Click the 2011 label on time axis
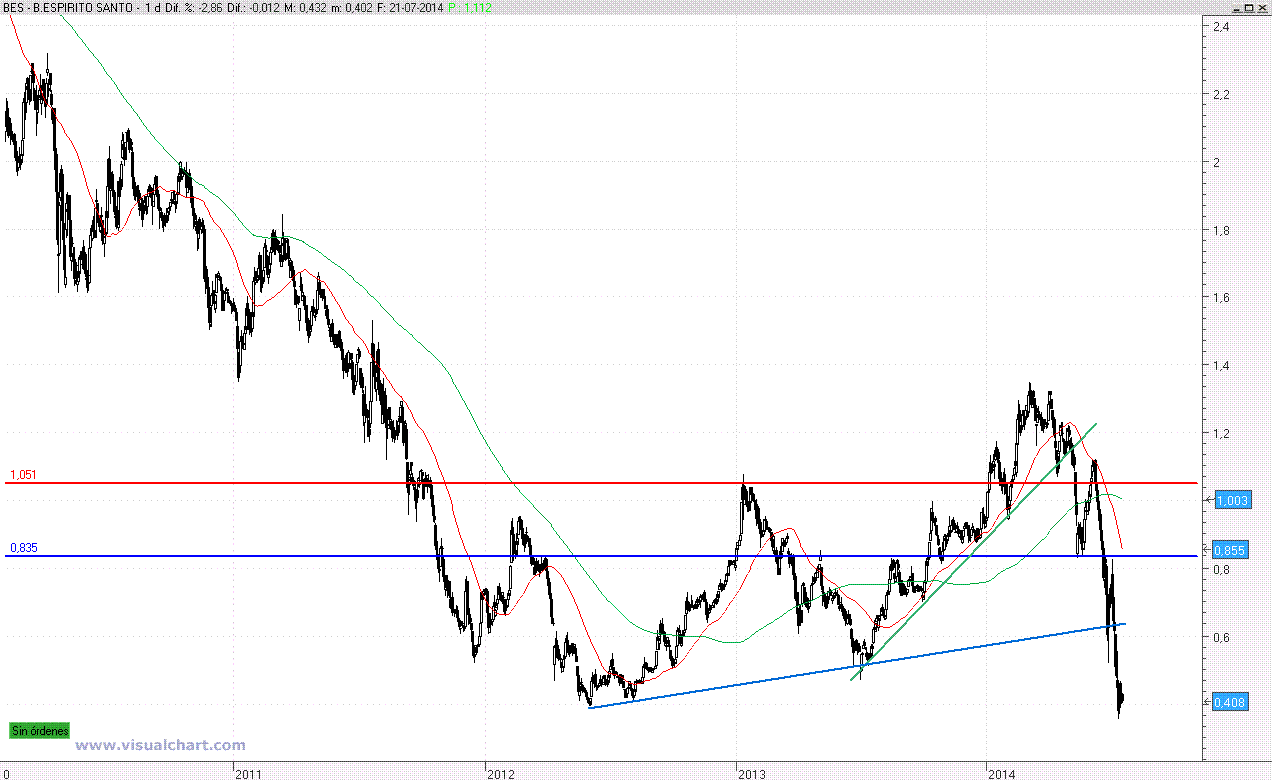1272x781 pixels. coord(248,773)
